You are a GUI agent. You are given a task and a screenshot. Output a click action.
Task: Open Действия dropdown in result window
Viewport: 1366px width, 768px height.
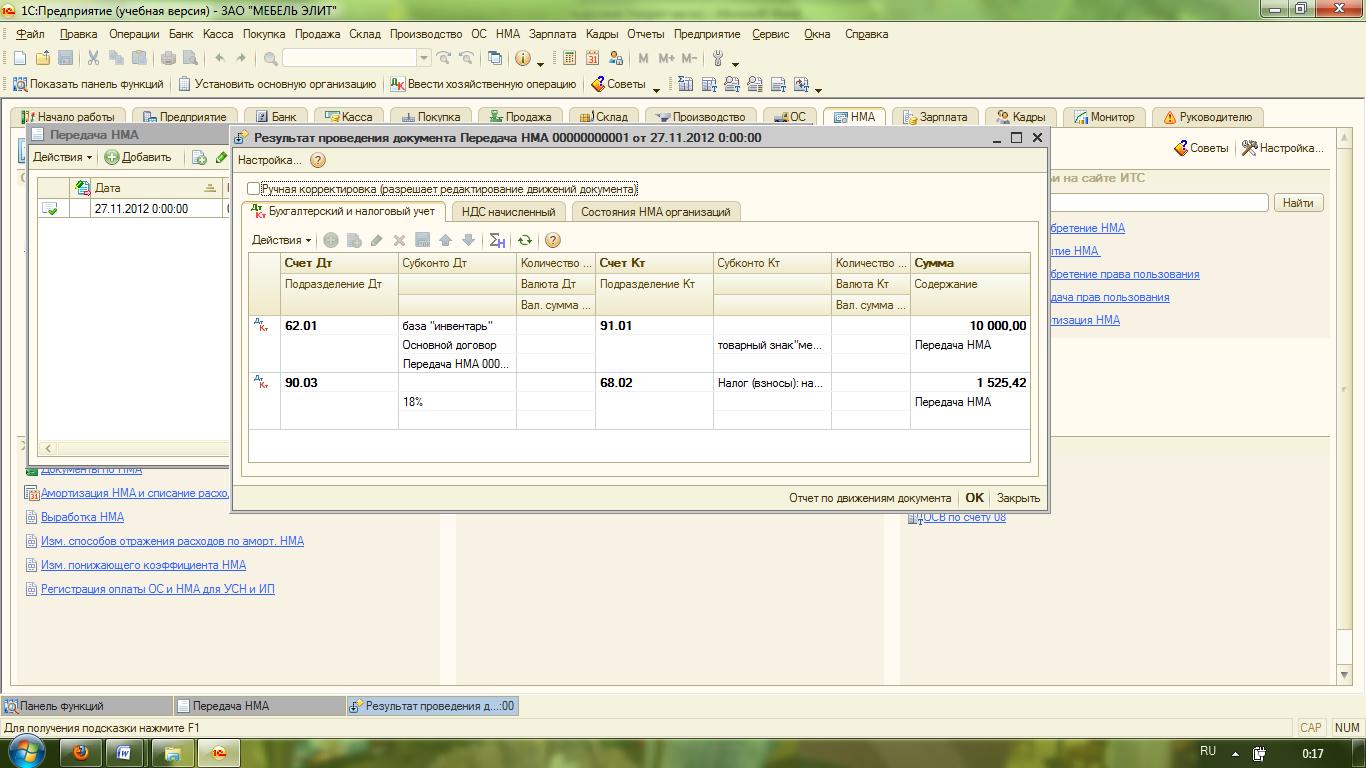pos(281,240)
